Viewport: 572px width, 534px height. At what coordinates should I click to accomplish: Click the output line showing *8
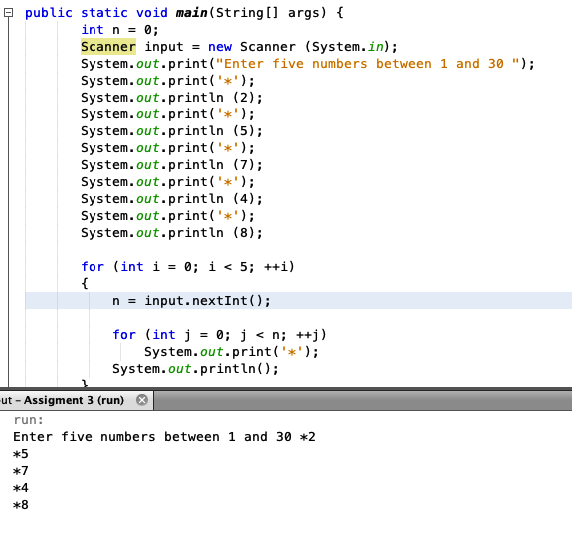20,505
